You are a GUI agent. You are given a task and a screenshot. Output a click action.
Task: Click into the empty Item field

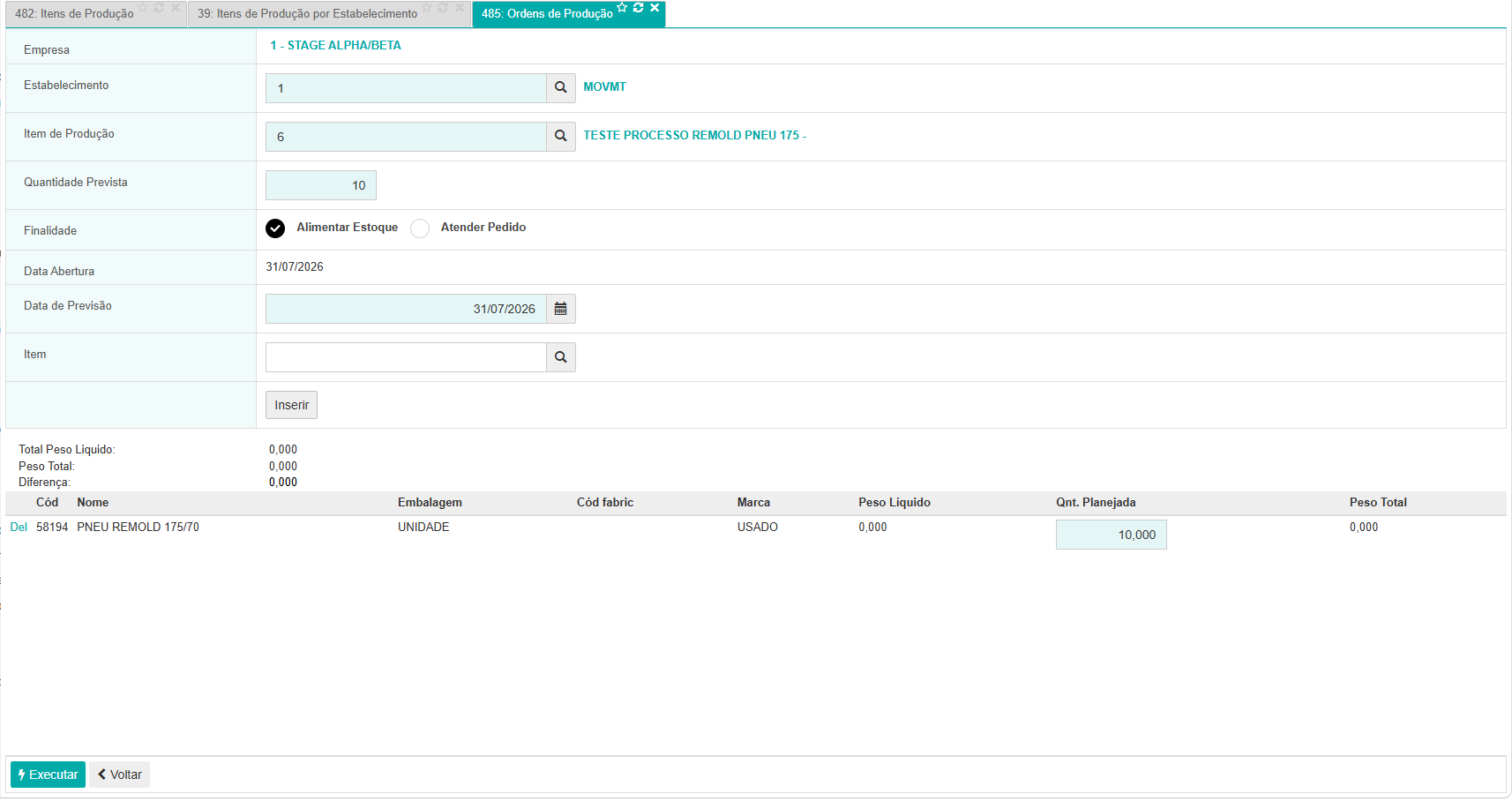tap(406, 357)
